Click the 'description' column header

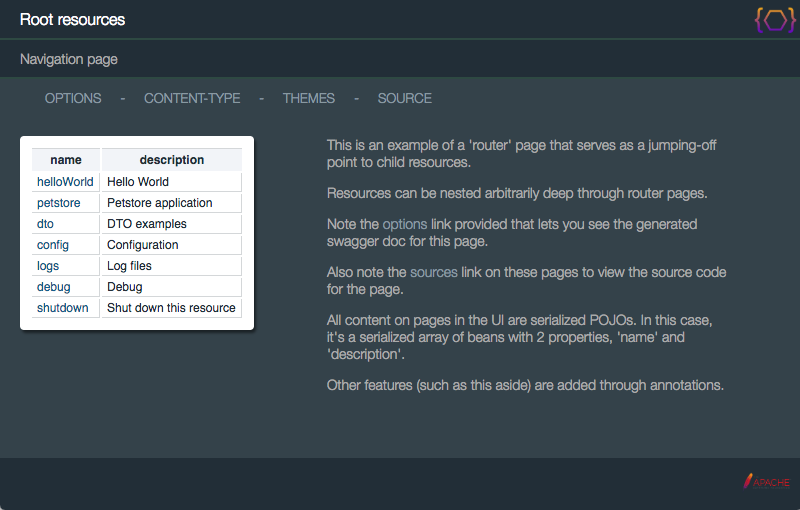pyautogui.click(x=171, y=160)
